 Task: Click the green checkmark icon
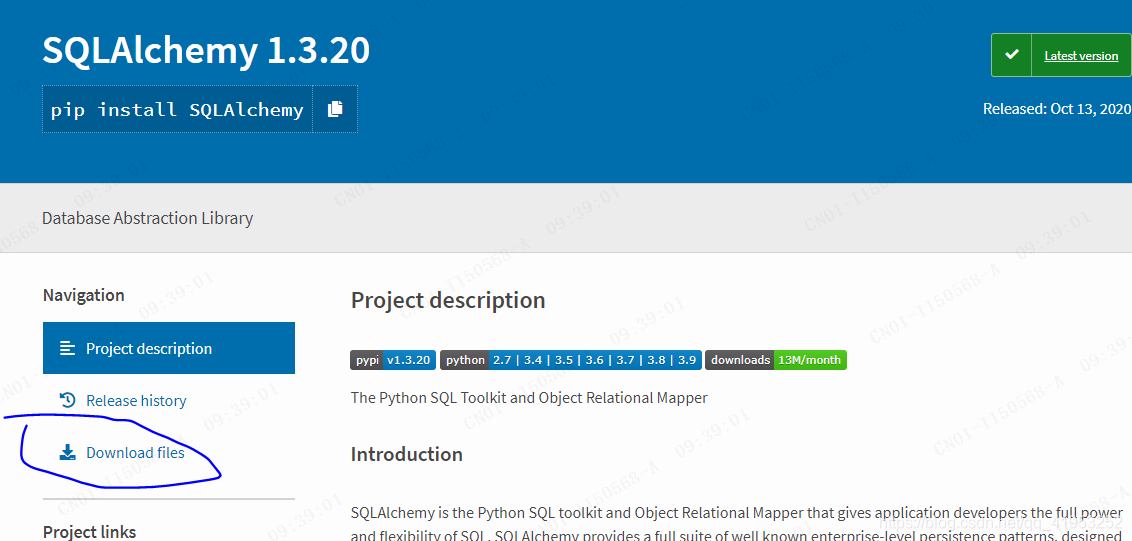pyautogui.click(x=1012, y=55)
